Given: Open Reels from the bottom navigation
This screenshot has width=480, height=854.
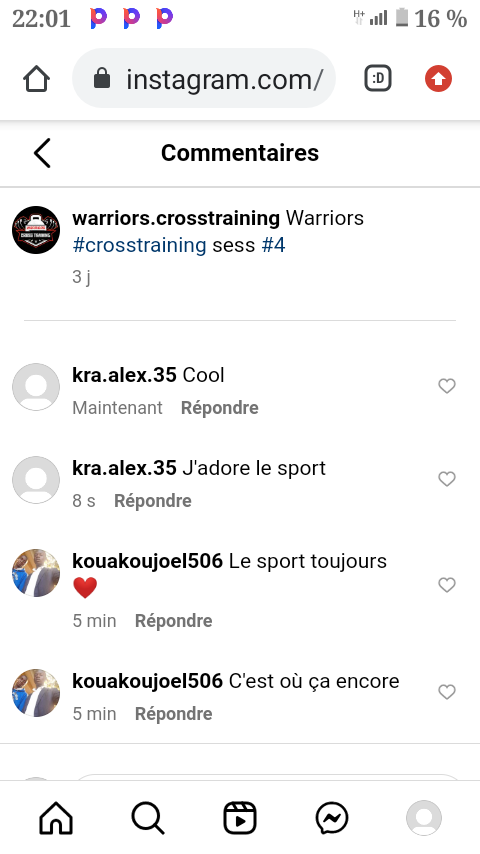Looking at the screenshot, I should pos(240,818).
